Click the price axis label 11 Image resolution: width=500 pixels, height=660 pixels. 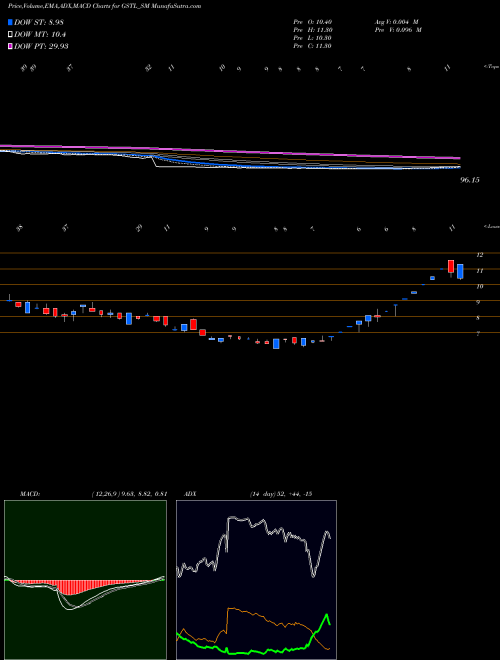(x=479, y=271)
